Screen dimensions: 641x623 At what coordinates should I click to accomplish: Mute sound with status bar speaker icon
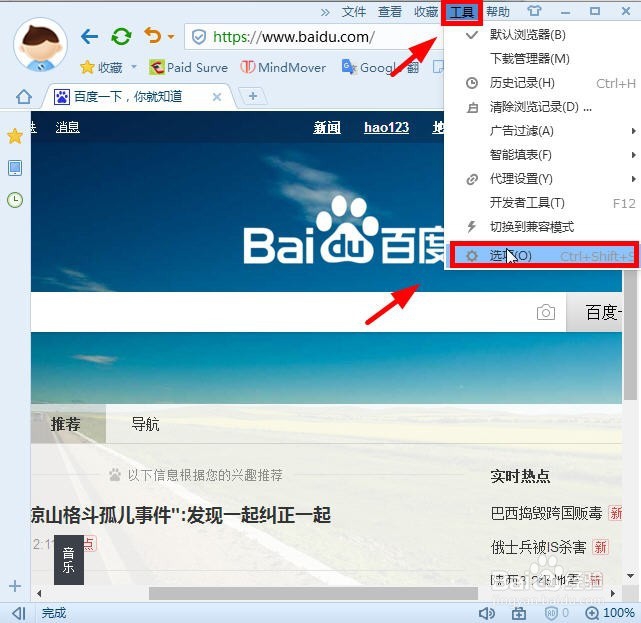coord(486,613)
